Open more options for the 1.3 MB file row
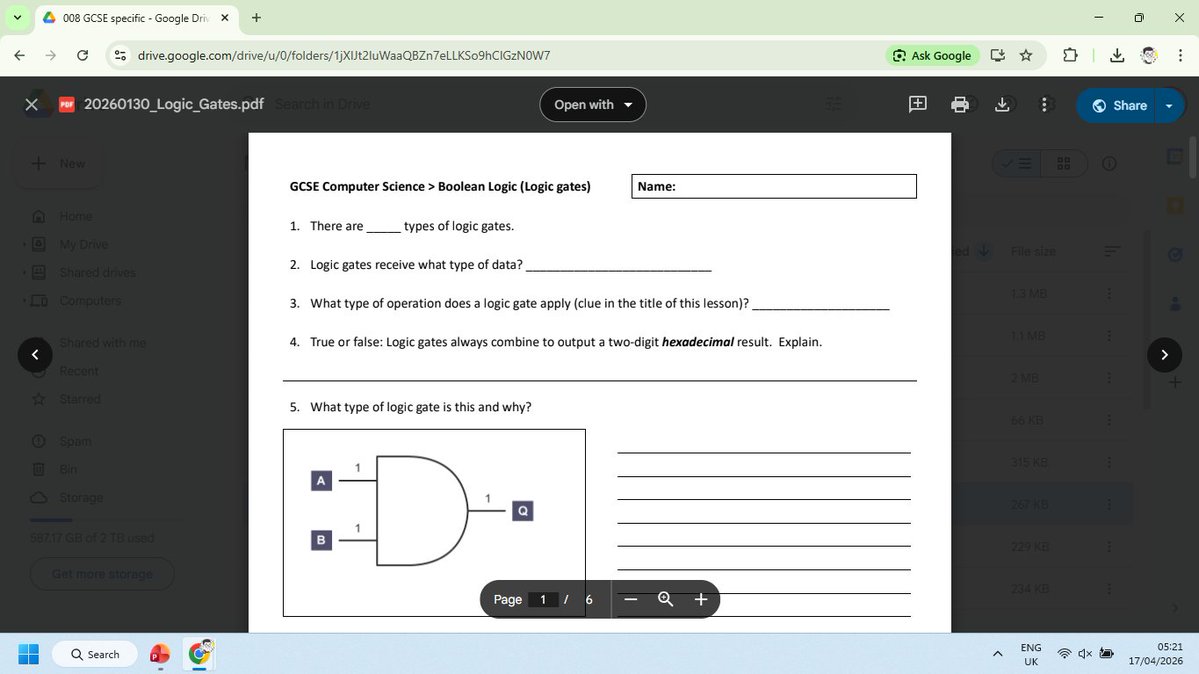1199x674 pixels. 1110,293
